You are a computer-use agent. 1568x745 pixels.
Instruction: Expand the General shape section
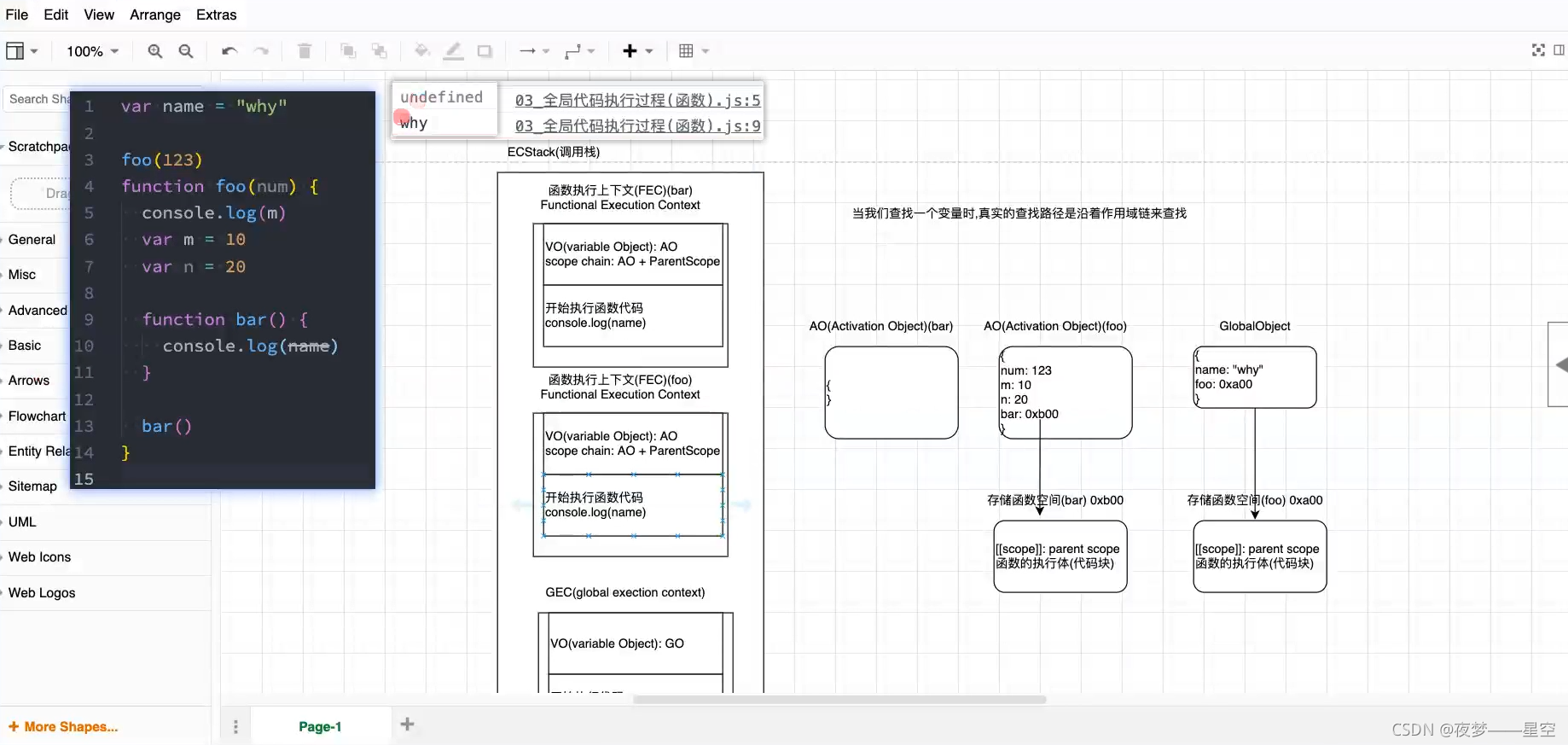pos(32,240)
